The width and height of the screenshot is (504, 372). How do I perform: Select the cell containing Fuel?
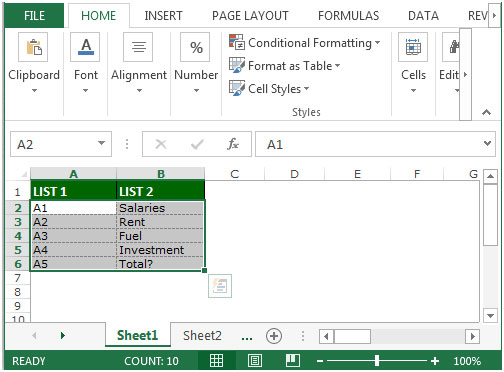click(160, 236)
